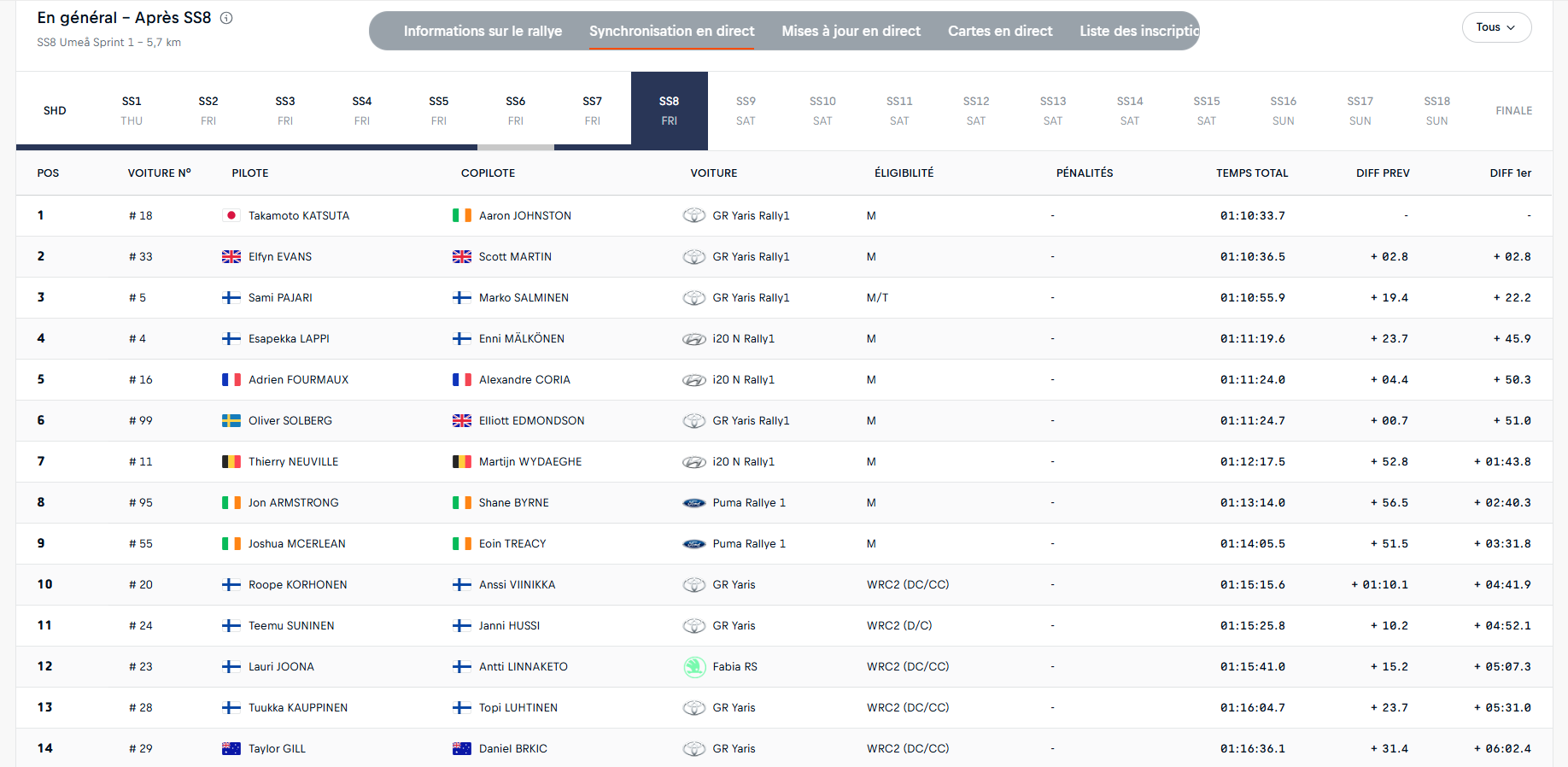The image size is (1568, 767).
Task: Click the PILOTE column header
Action: (x=250, y=173)
